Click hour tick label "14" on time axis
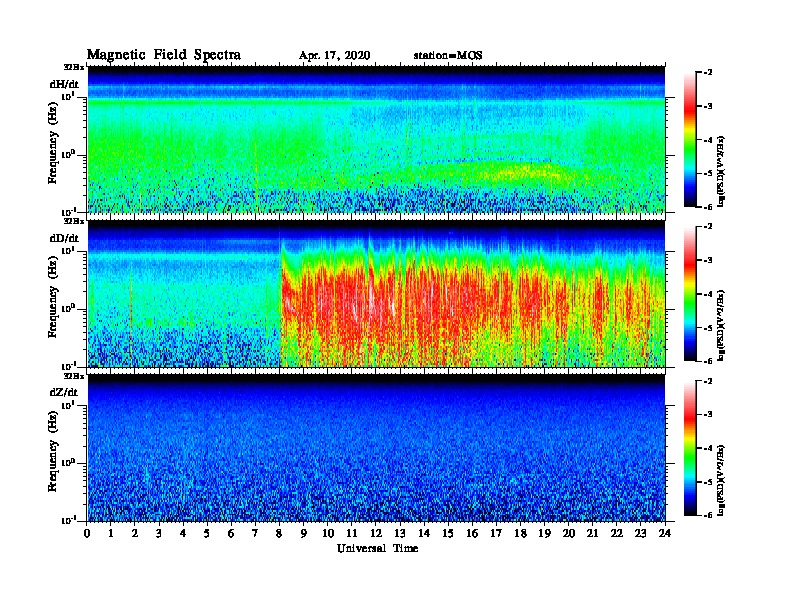Screen dimensions: 792x612 pos(424,534)
